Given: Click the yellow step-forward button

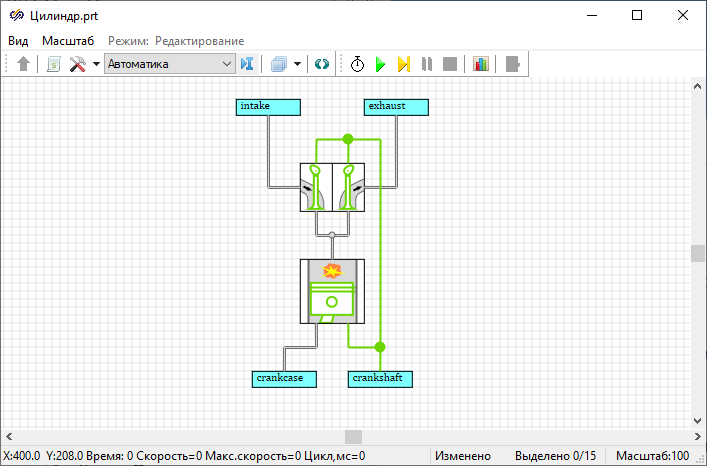Looking at the screenshot, I should (x=403, y=64).
